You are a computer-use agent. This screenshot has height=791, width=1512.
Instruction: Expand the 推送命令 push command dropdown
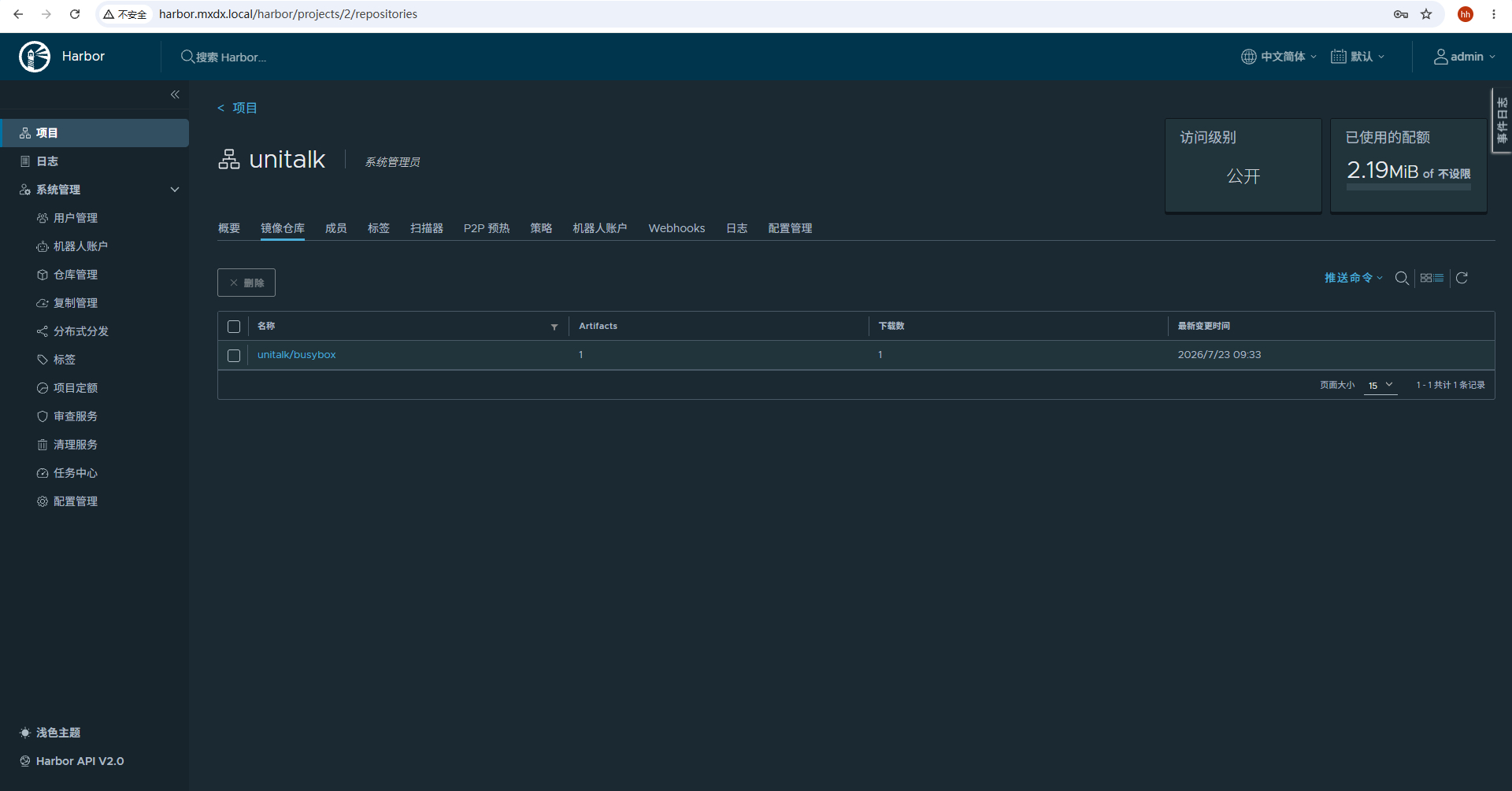[x=1354, y=278]
